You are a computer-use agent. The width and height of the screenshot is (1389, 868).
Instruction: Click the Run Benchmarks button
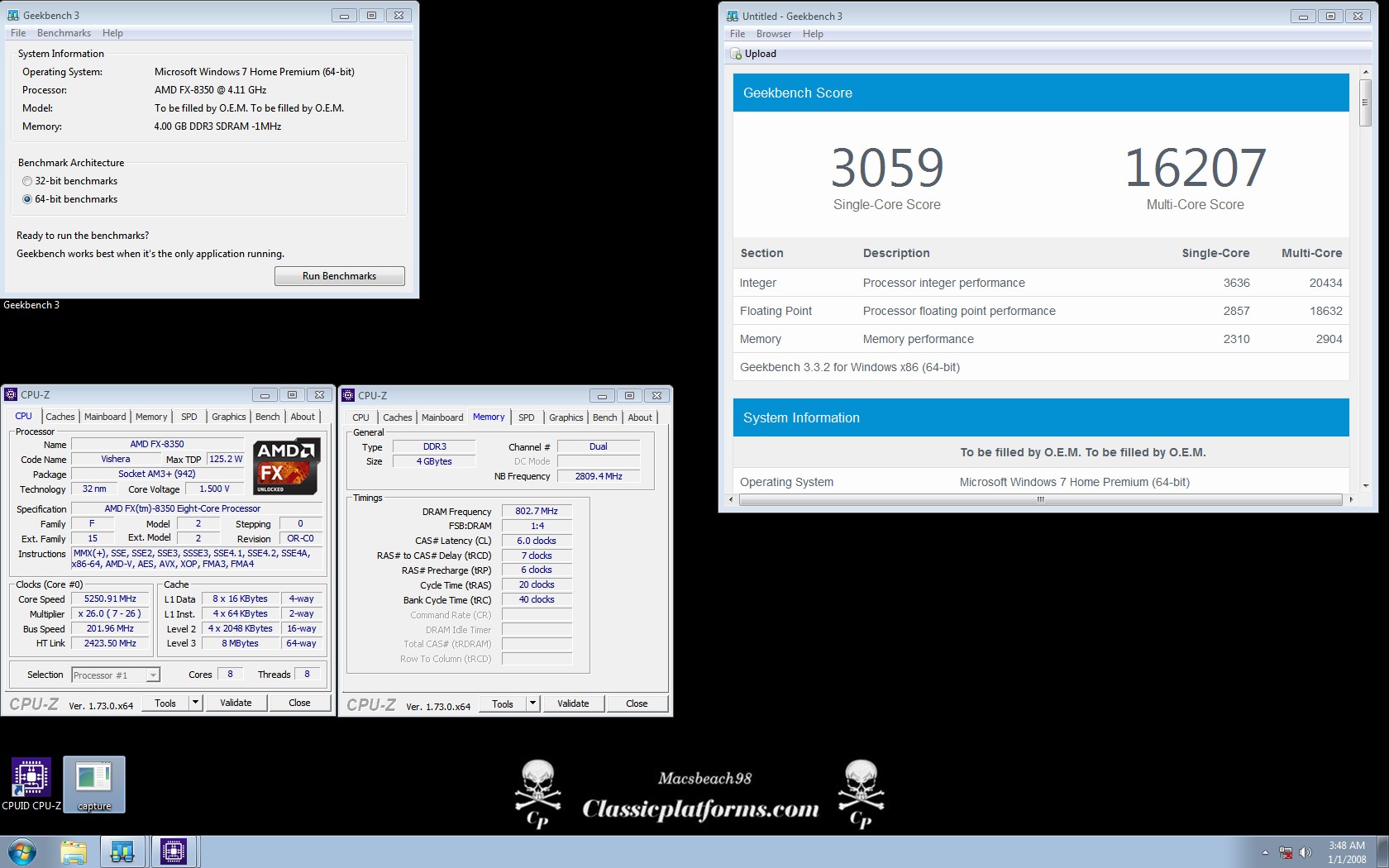tap(339, 276)
